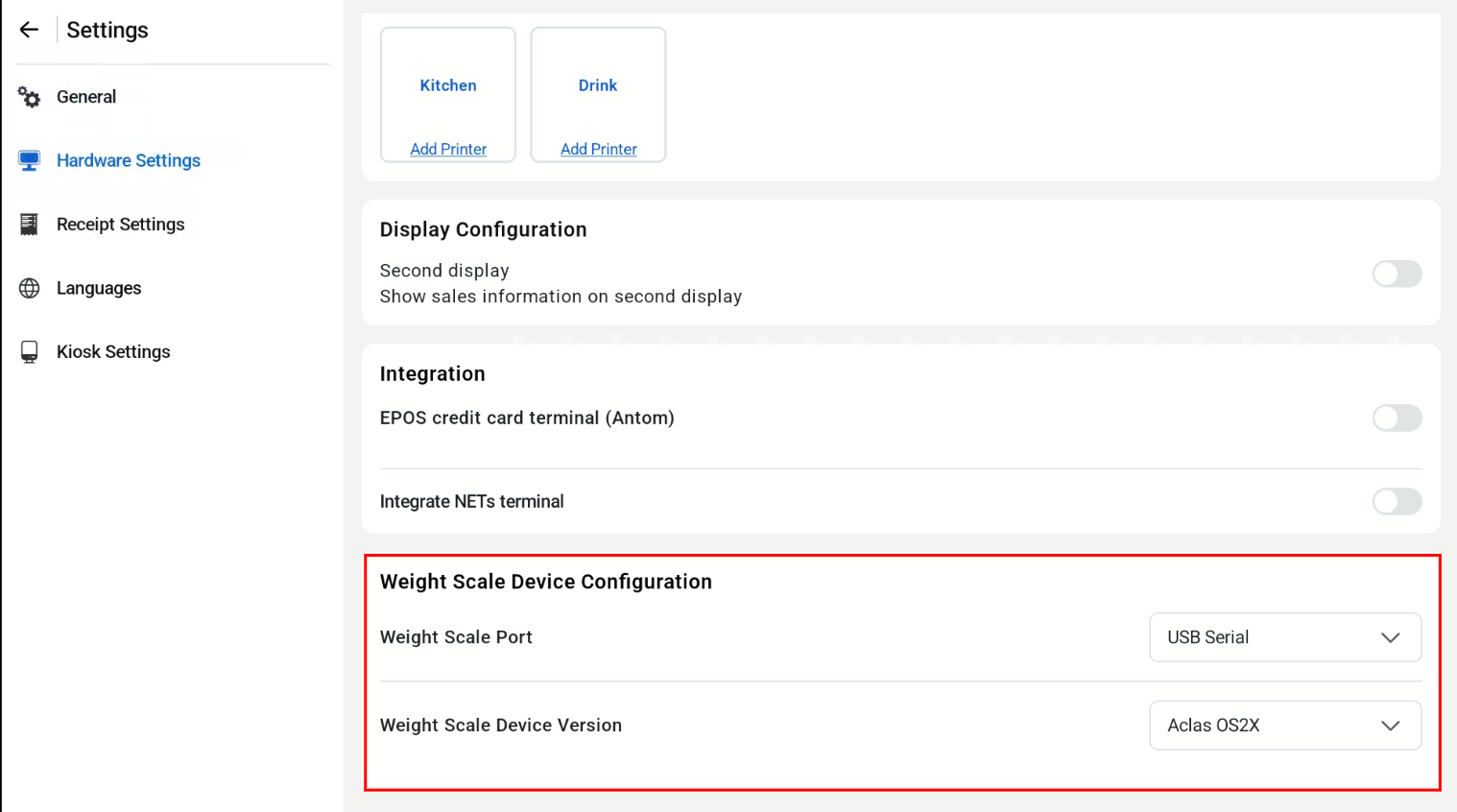Viewport: 1457px width, 812px height.
Task: Select Hardware Settings in sidebar
Action: point(129,160)
